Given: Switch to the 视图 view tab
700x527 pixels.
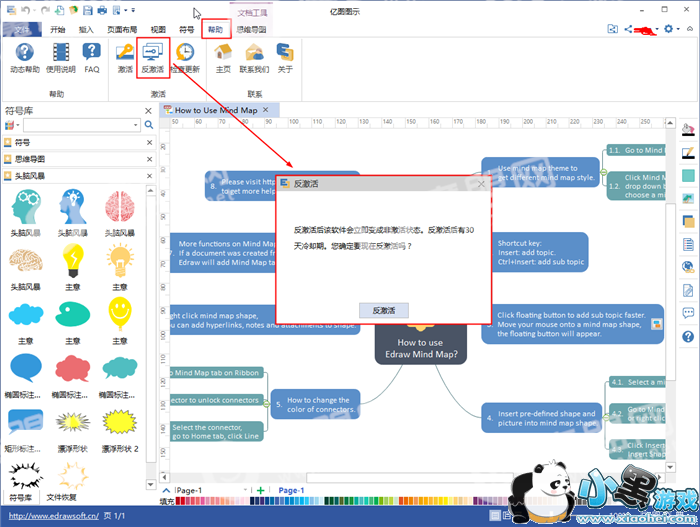Looking at the screenshot, I should tap(158, 29).
